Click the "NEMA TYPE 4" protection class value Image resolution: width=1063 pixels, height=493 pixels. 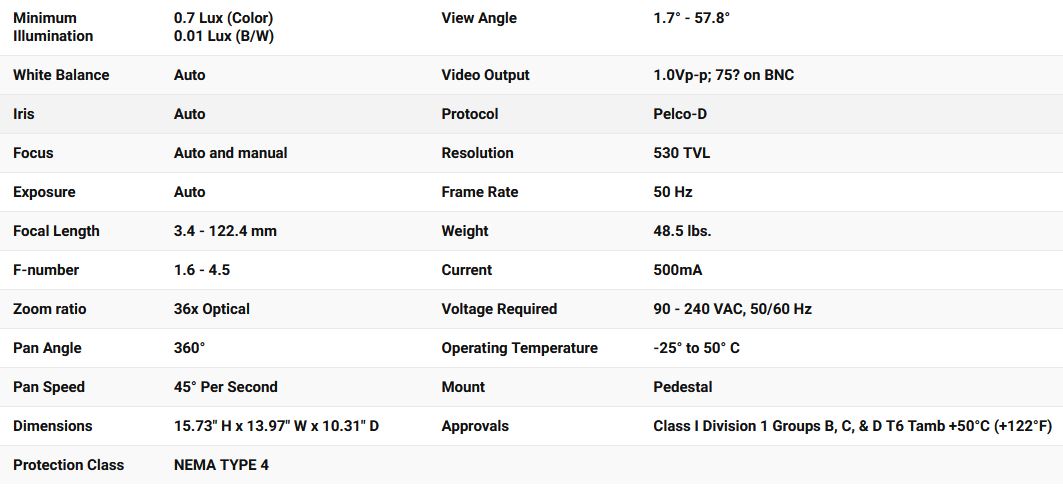(x=221, y=465)
